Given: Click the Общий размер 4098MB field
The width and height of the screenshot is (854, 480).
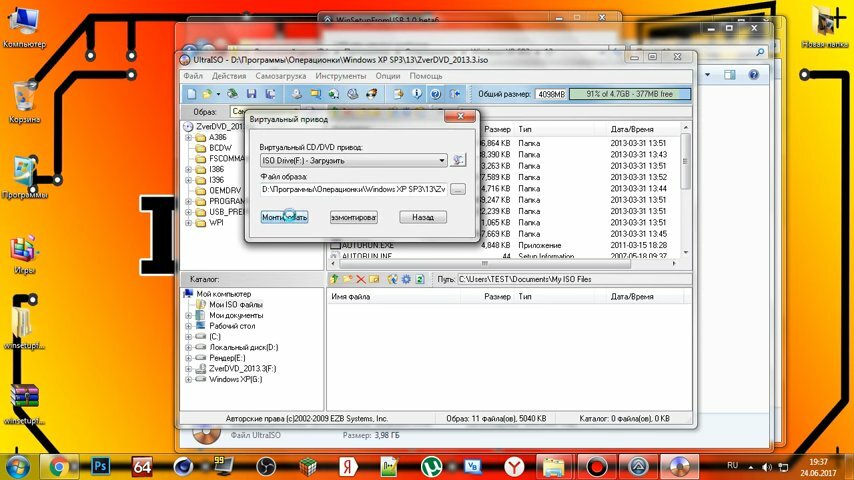Looking at the screenshot, I should [x=551, y=94].
